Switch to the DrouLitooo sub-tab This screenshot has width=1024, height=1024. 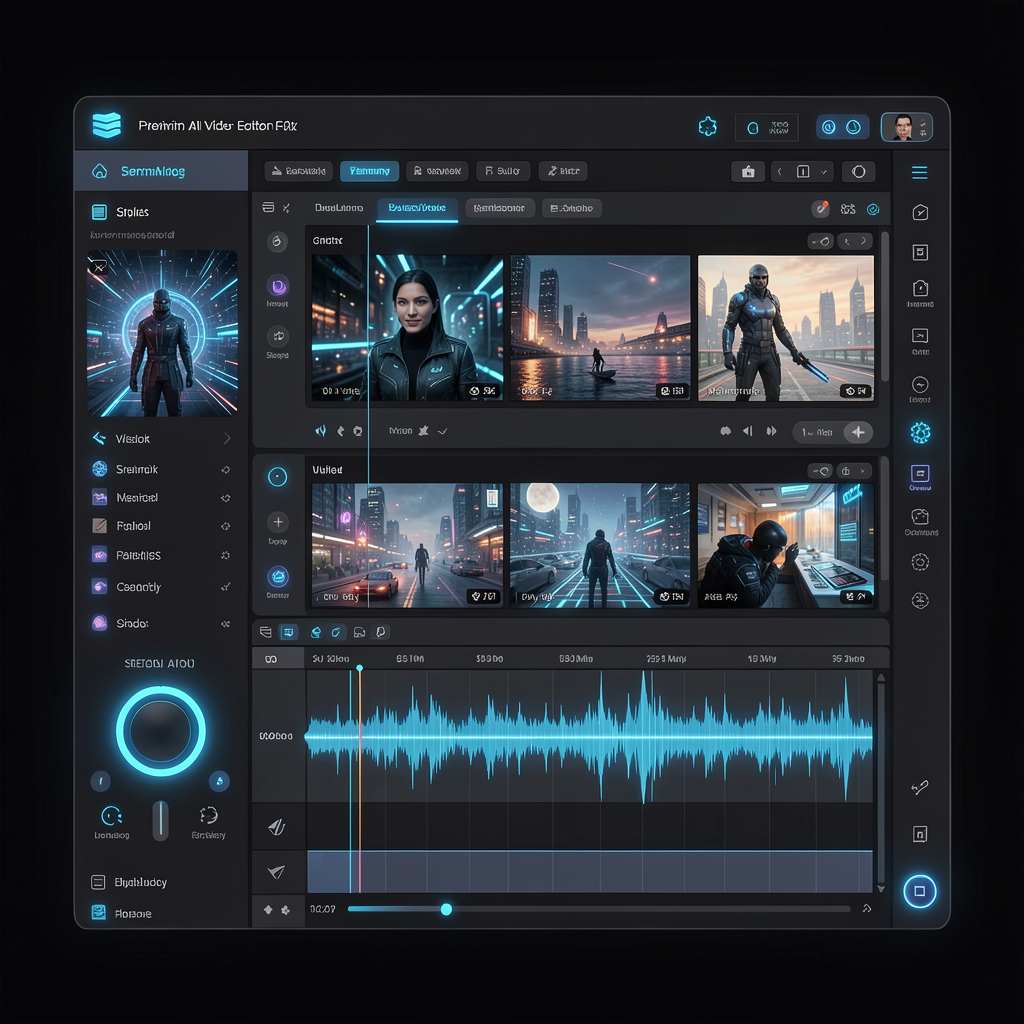pyautogui.click(x=339, y=208)
